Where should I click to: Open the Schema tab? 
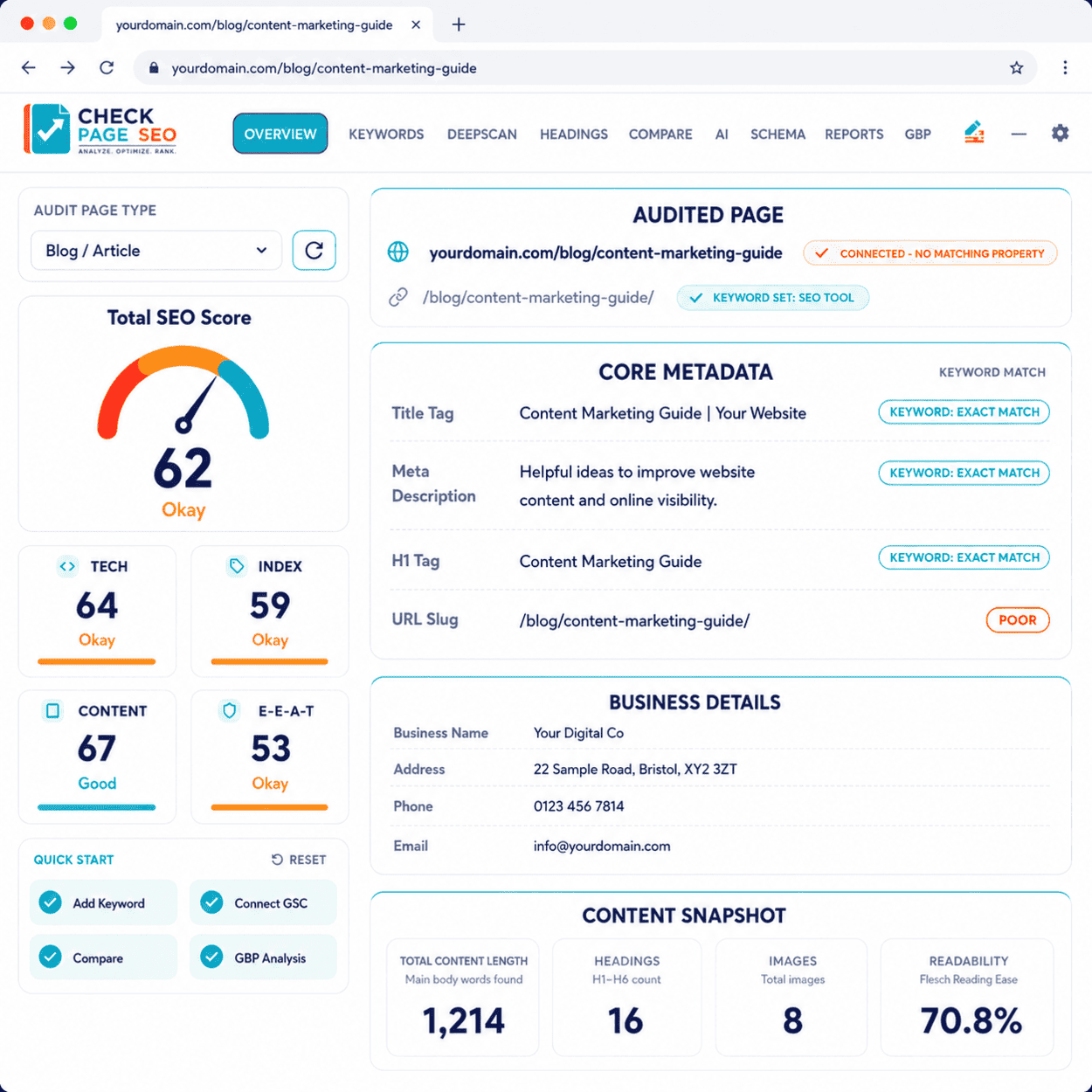tap(778, 134)
